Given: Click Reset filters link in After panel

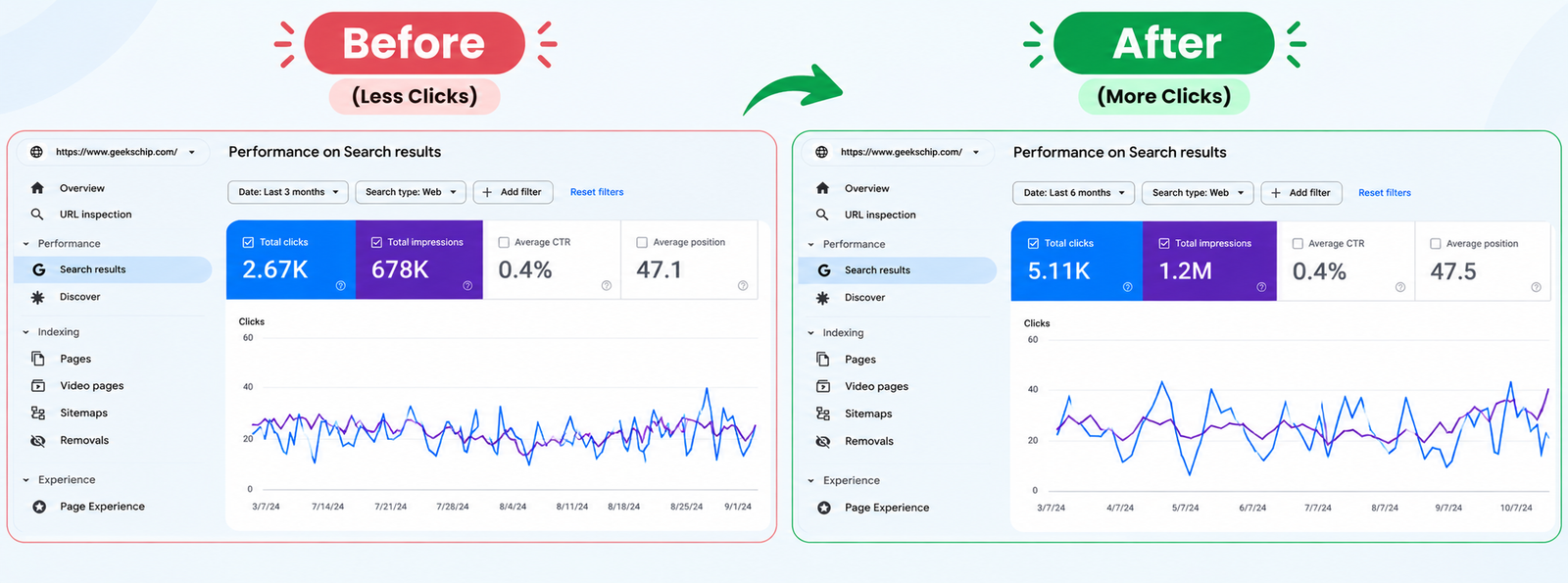Looking at the screenshot, I should (1385, 193).
